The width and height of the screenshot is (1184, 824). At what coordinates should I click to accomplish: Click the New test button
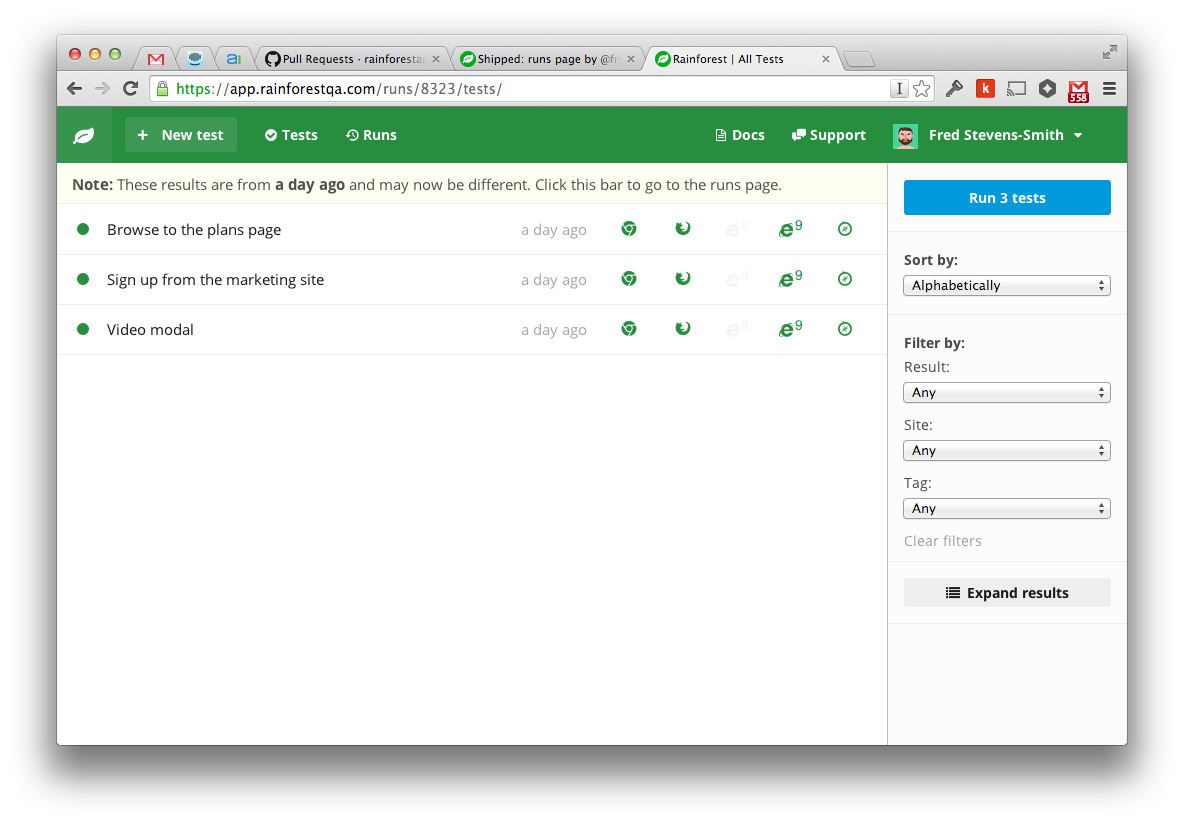coord(180,135)
